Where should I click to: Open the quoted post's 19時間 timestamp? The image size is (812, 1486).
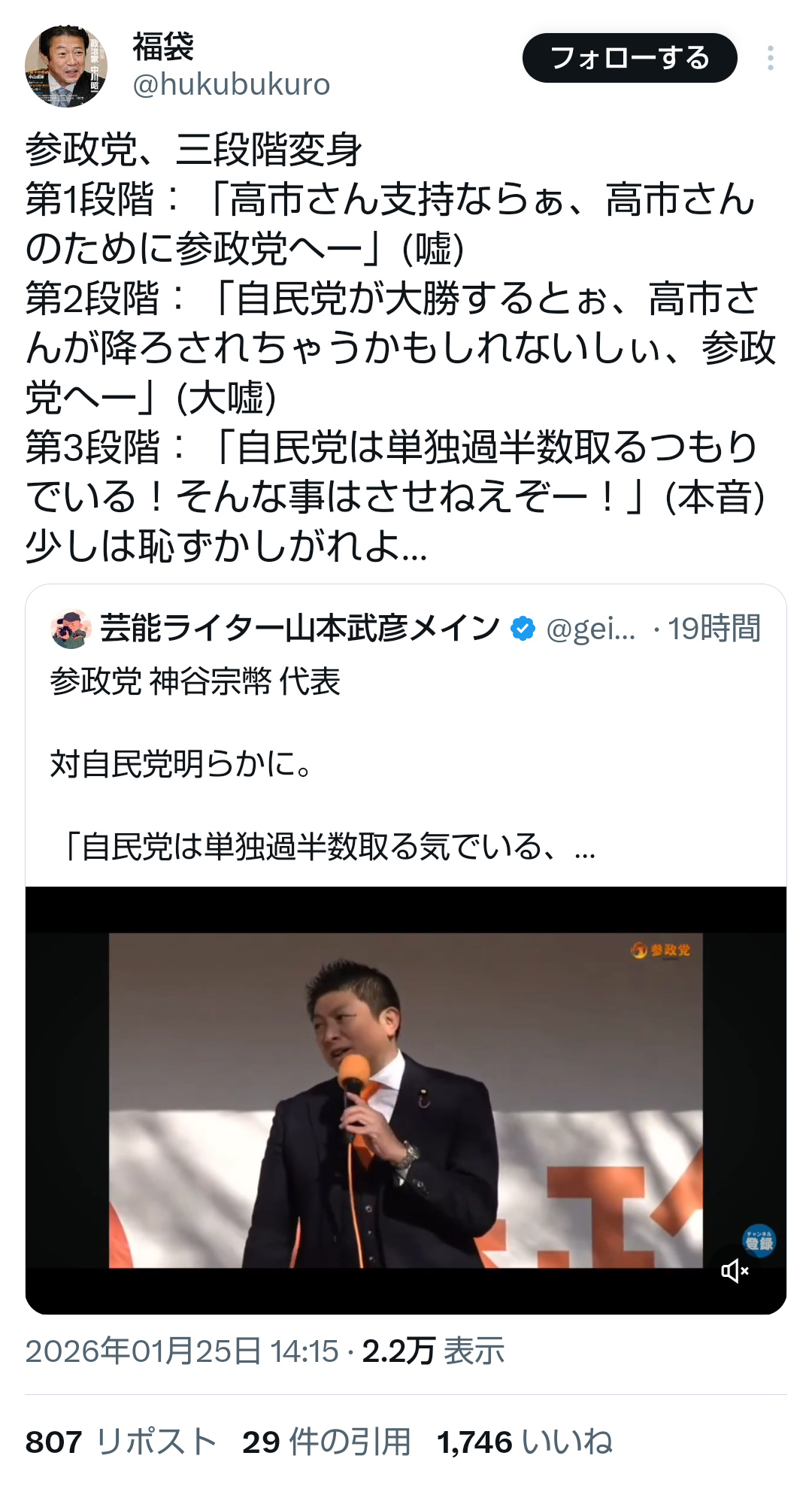tap(714, 629)
